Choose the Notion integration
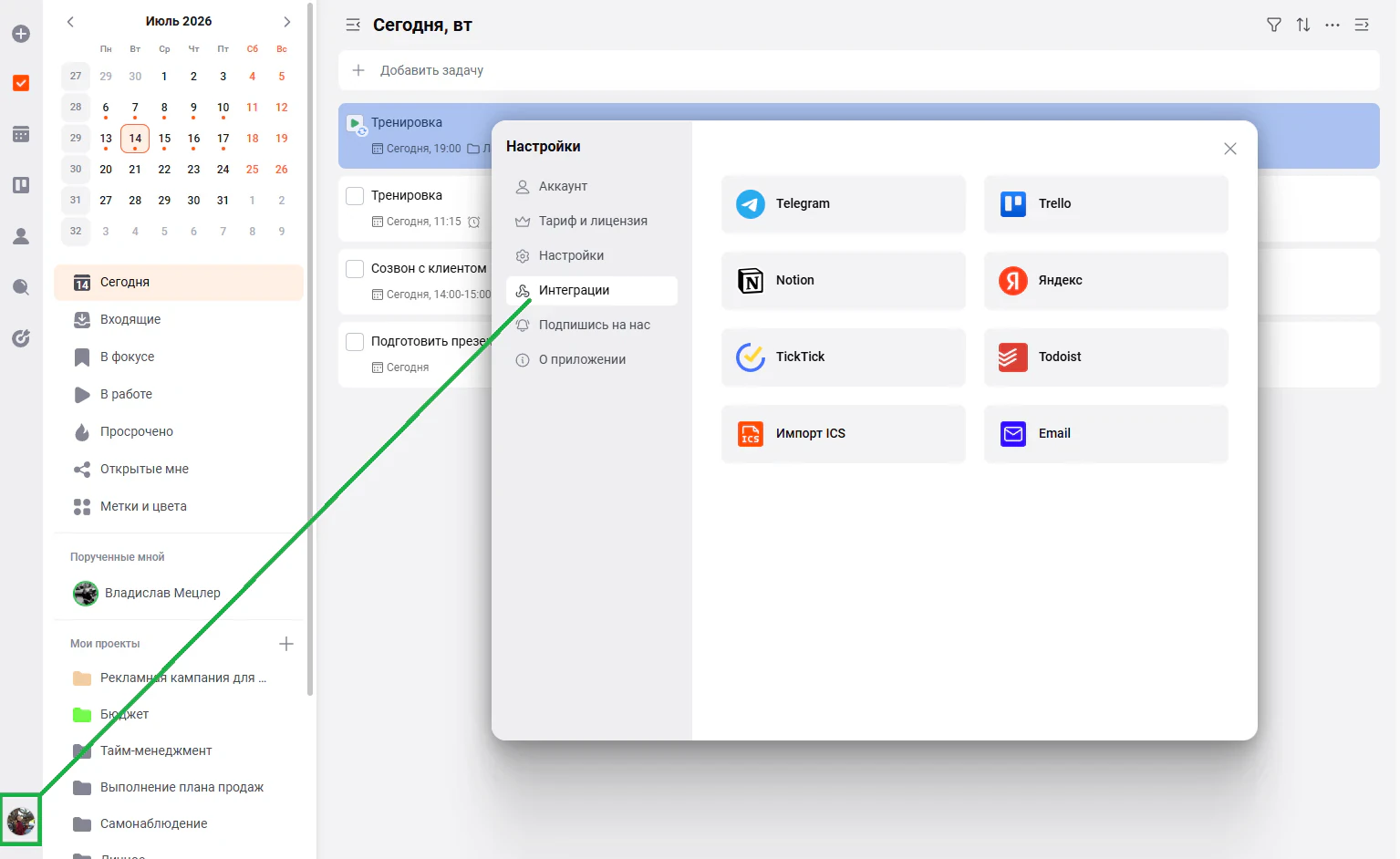The width and height of the screenshot is (1400, 859). pos(844,280)
